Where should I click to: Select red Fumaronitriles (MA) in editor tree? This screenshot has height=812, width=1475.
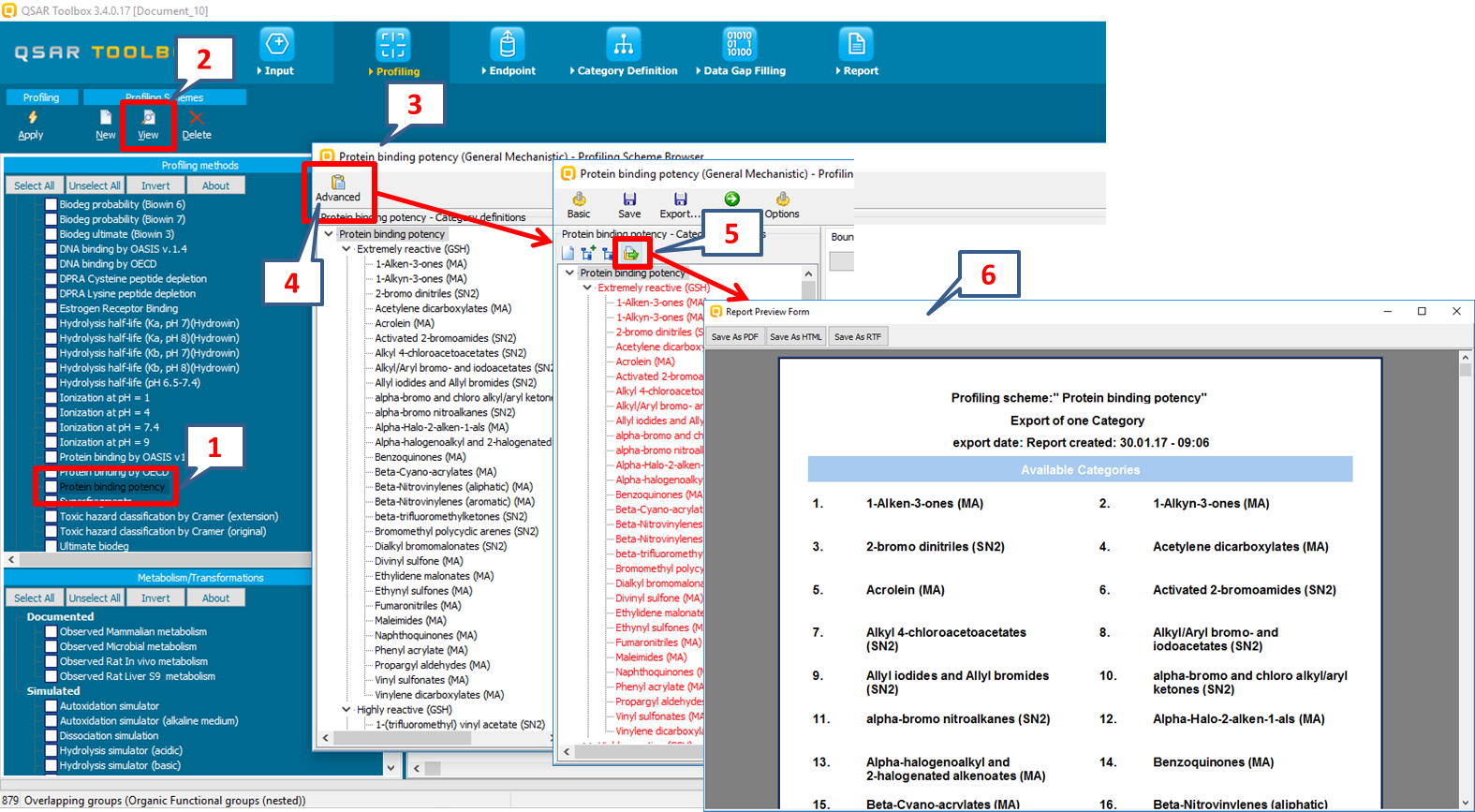(x=658, y=642)
